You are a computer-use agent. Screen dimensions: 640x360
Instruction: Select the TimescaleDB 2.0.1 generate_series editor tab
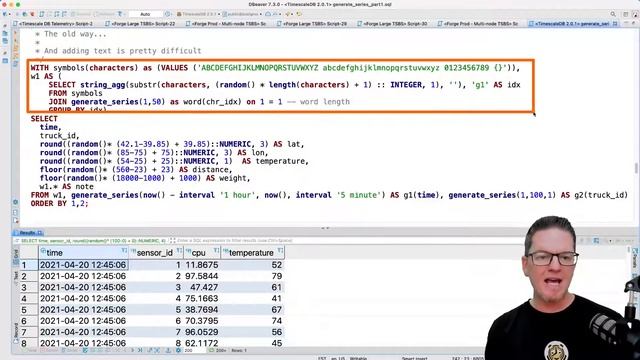tap(573, 24)
